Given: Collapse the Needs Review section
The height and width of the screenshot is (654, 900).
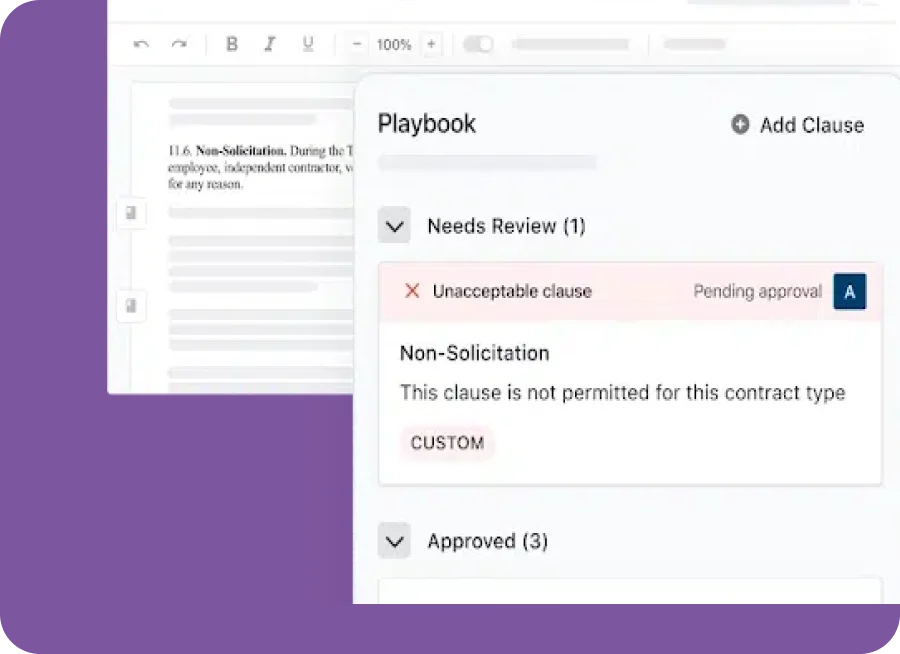Looking at the screenshot, I should 394,226.
